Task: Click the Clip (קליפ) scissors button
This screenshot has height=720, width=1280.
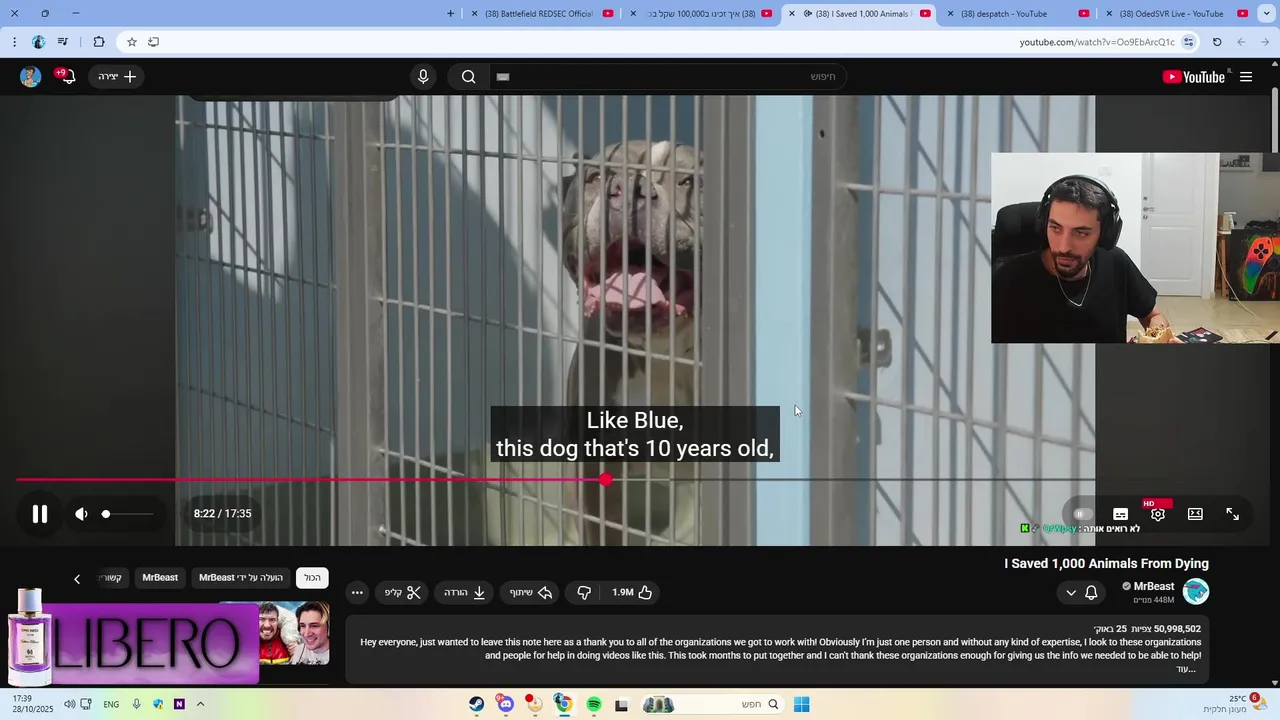Action: pyautogui.click(x=403, y=593)
